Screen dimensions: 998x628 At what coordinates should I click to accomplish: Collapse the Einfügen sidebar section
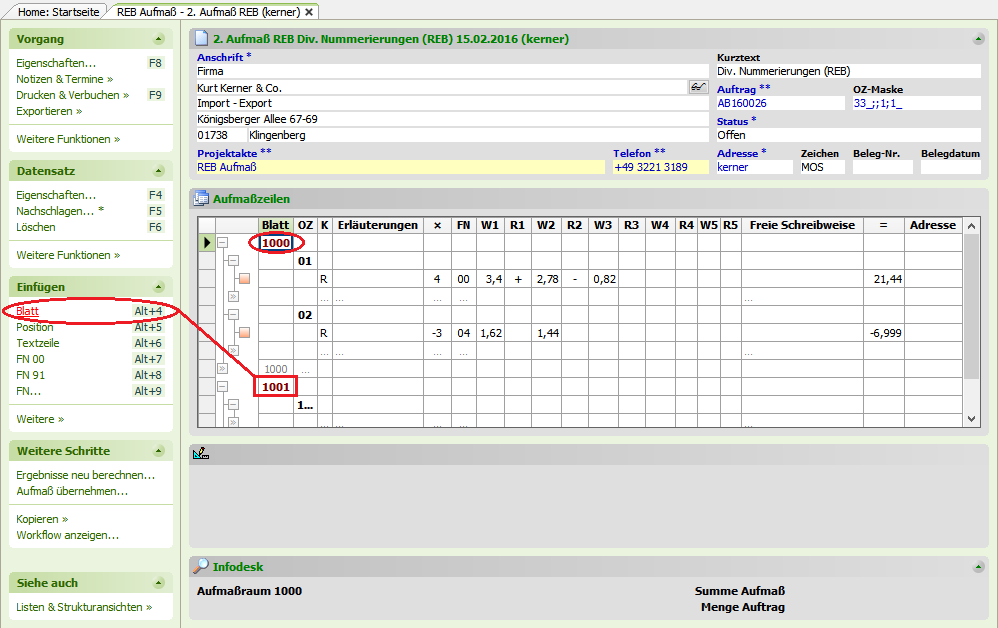tap(158, 287)
